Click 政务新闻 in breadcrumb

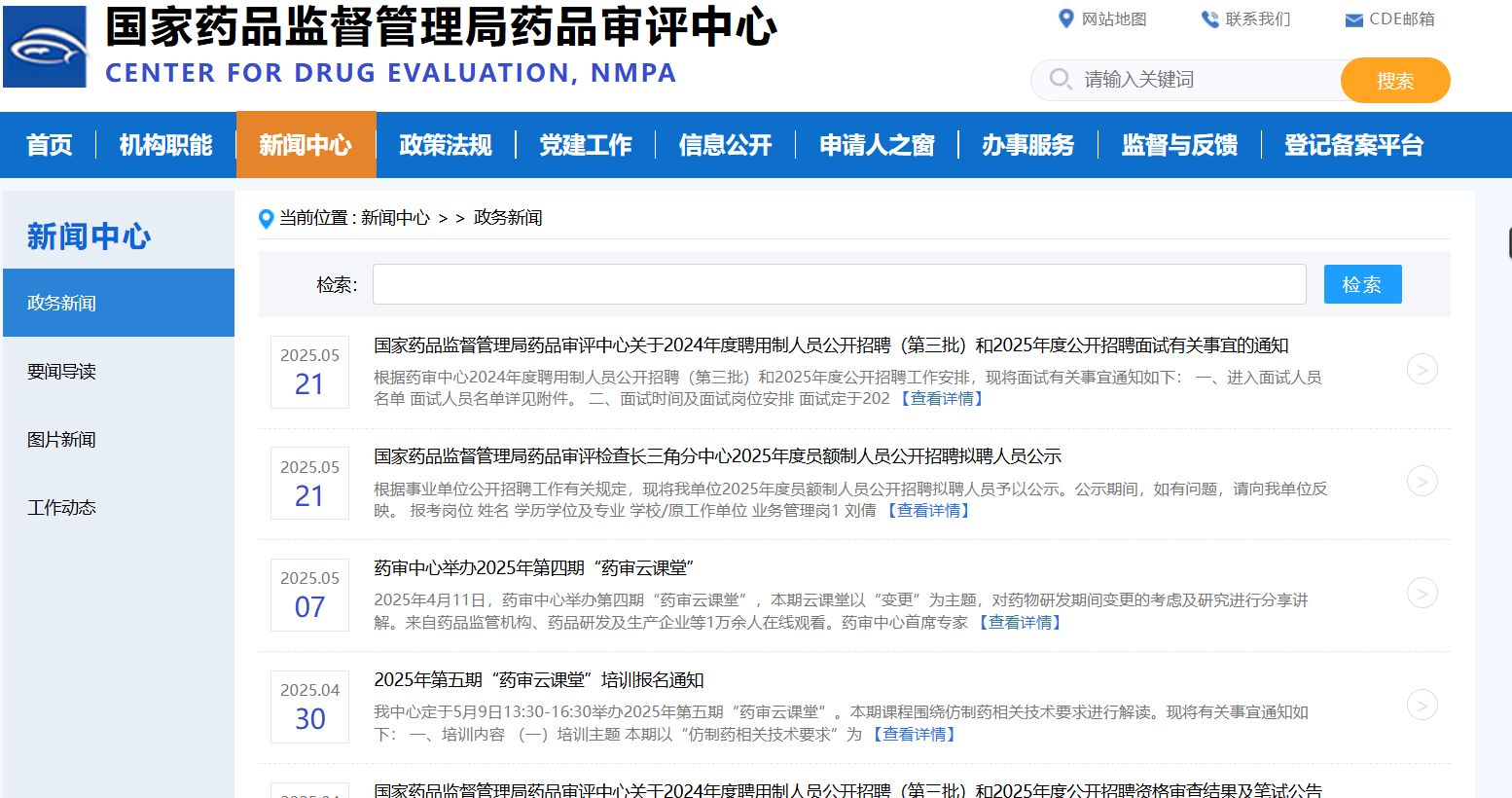508,218
